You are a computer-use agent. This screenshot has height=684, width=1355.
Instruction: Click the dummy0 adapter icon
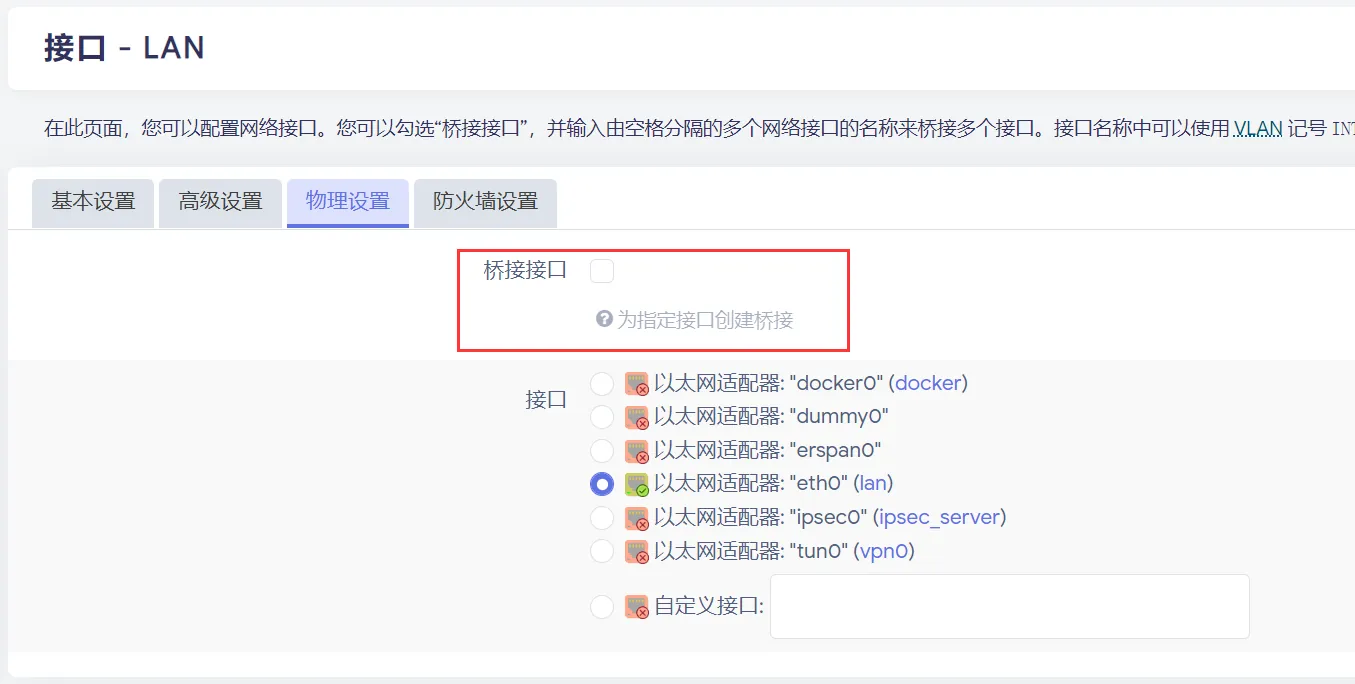[x=637, y=417]
